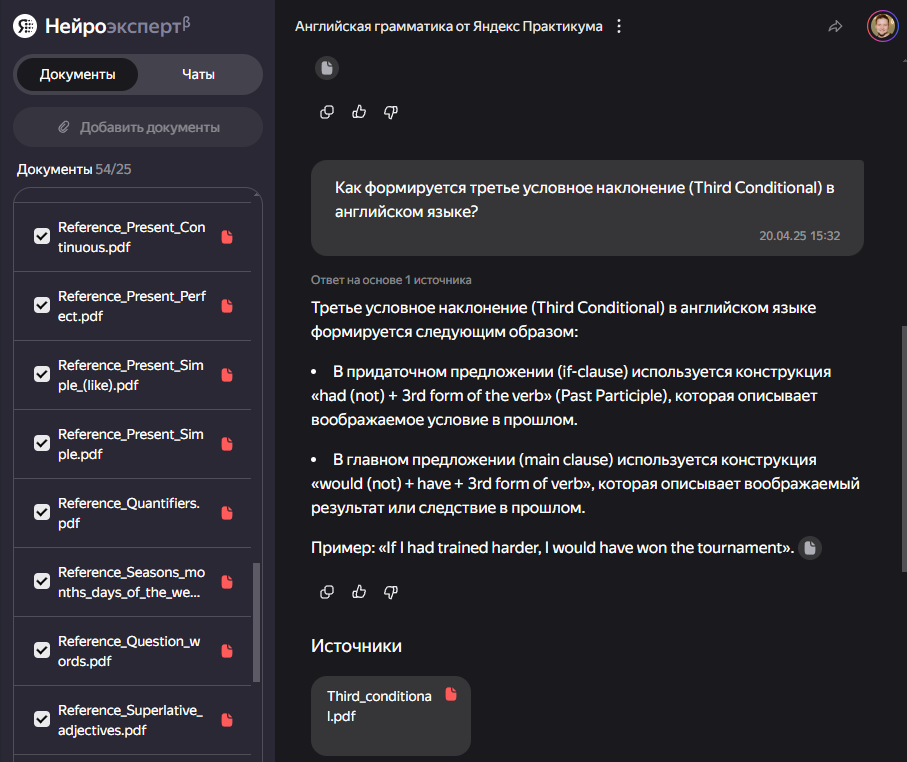Click the Источники heading
This screenshot has height=762, width=907.
click(356, 646)
